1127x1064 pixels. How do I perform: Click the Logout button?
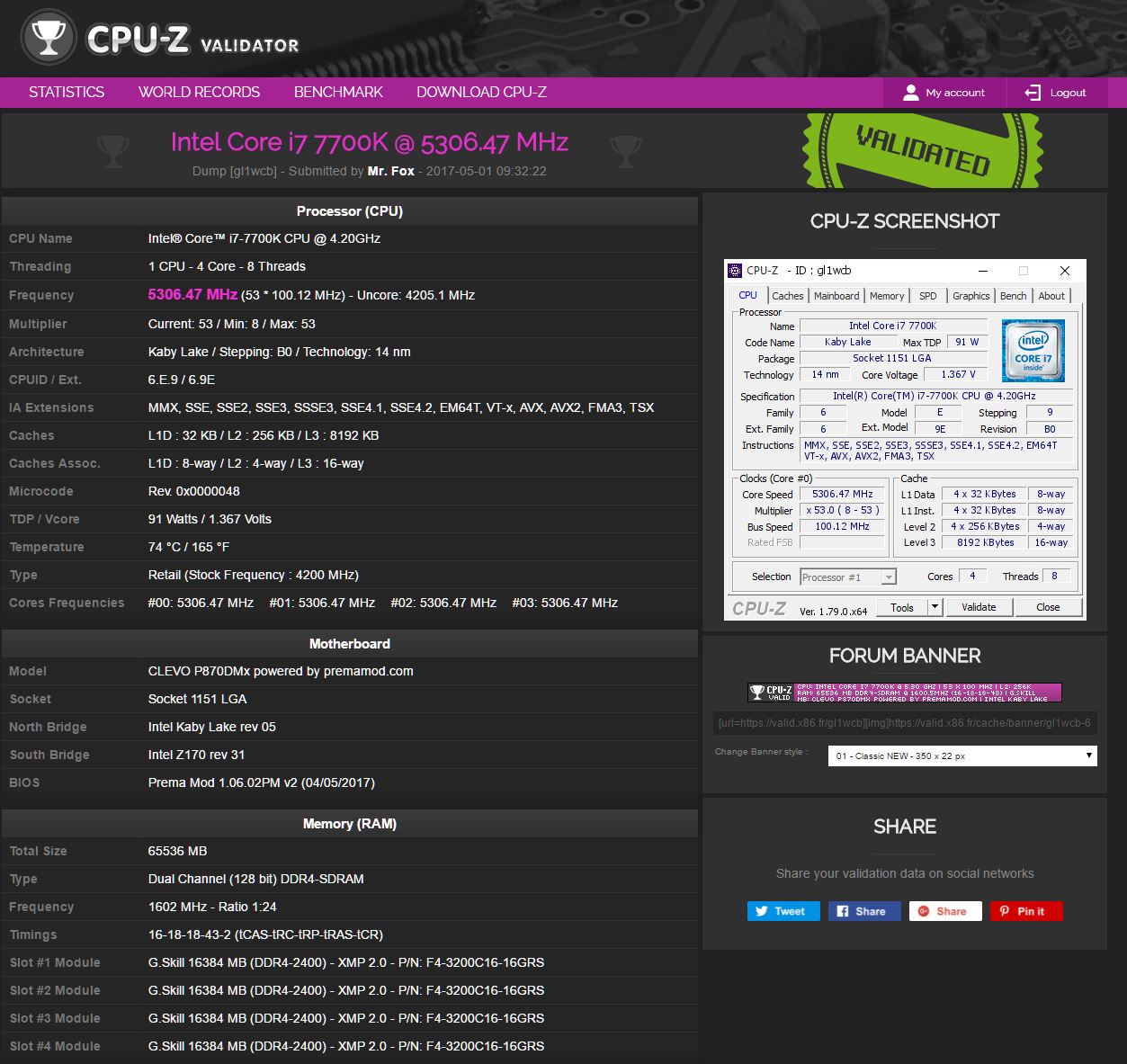[1056, 93]
